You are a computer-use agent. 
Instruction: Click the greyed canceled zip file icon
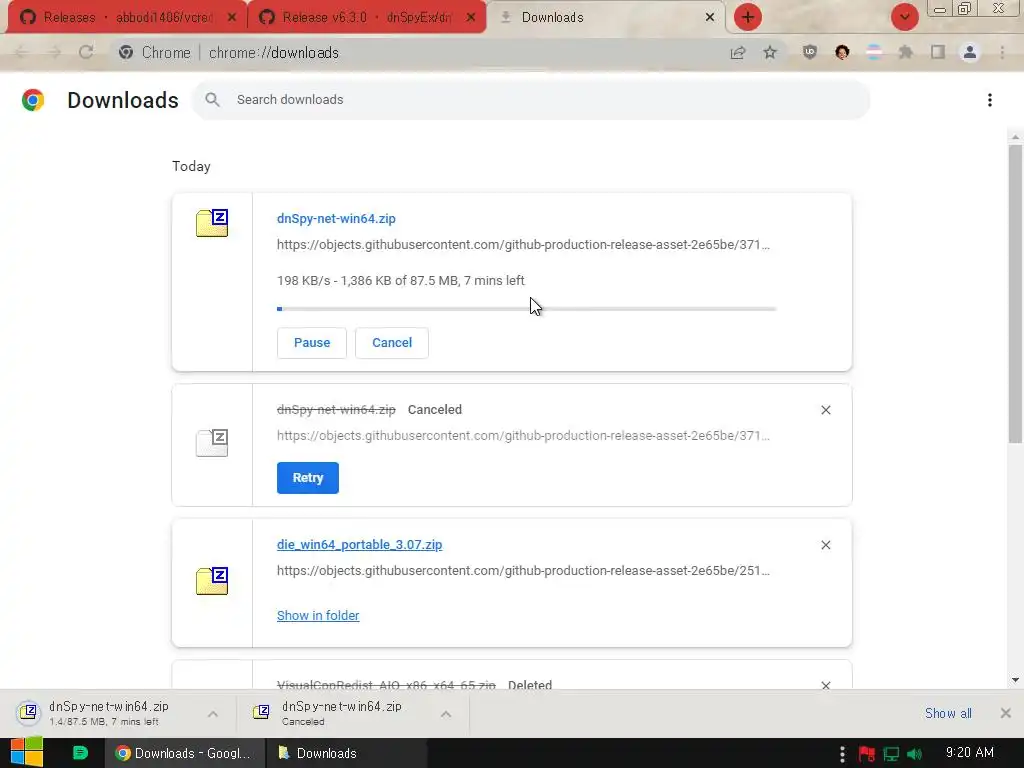coord(212,443)
